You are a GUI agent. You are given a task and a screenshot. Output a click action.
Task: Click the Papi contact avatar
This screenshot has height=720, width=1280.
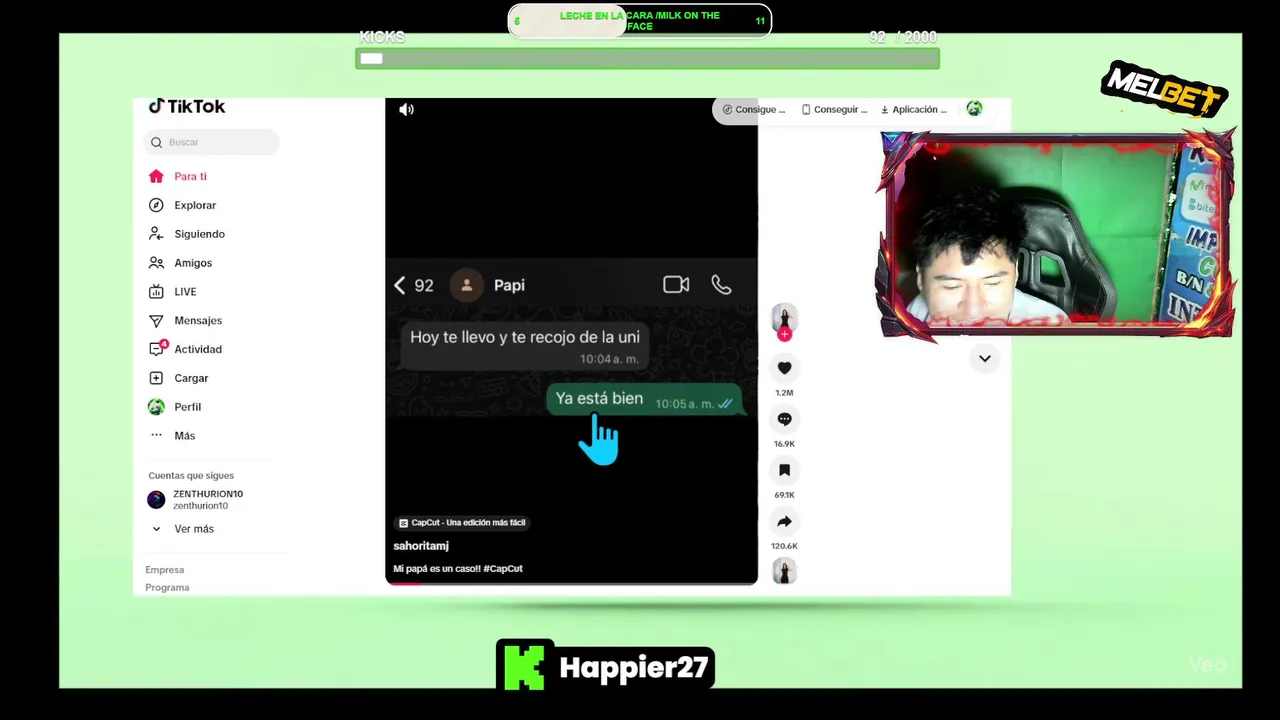466,285
